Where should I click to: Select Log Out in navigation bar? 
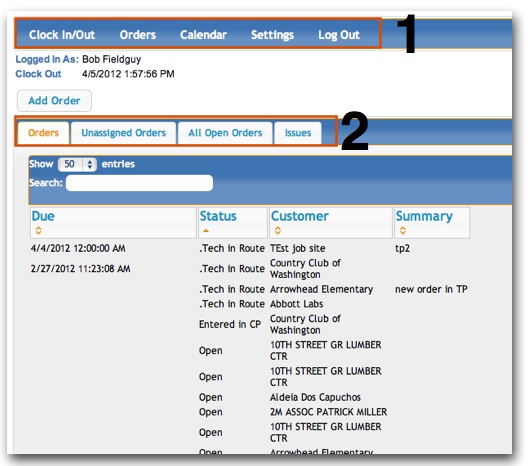pos(339,35)
